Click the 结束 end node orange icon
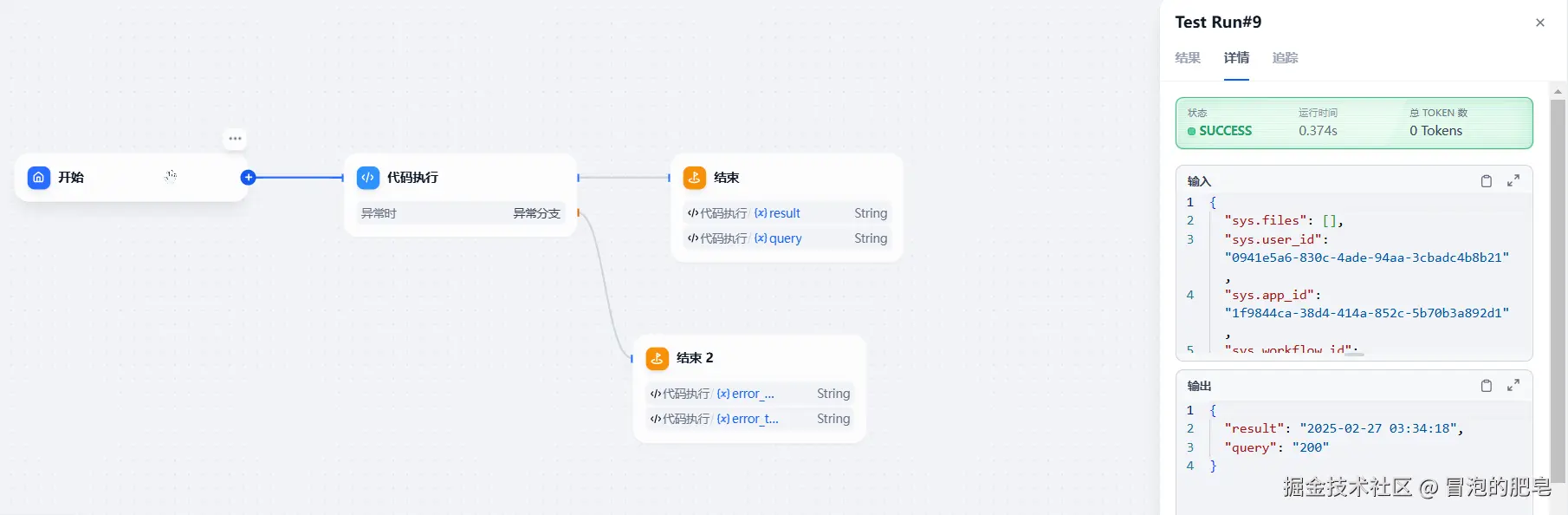The image size is (1568, 515). coord(695,178)
